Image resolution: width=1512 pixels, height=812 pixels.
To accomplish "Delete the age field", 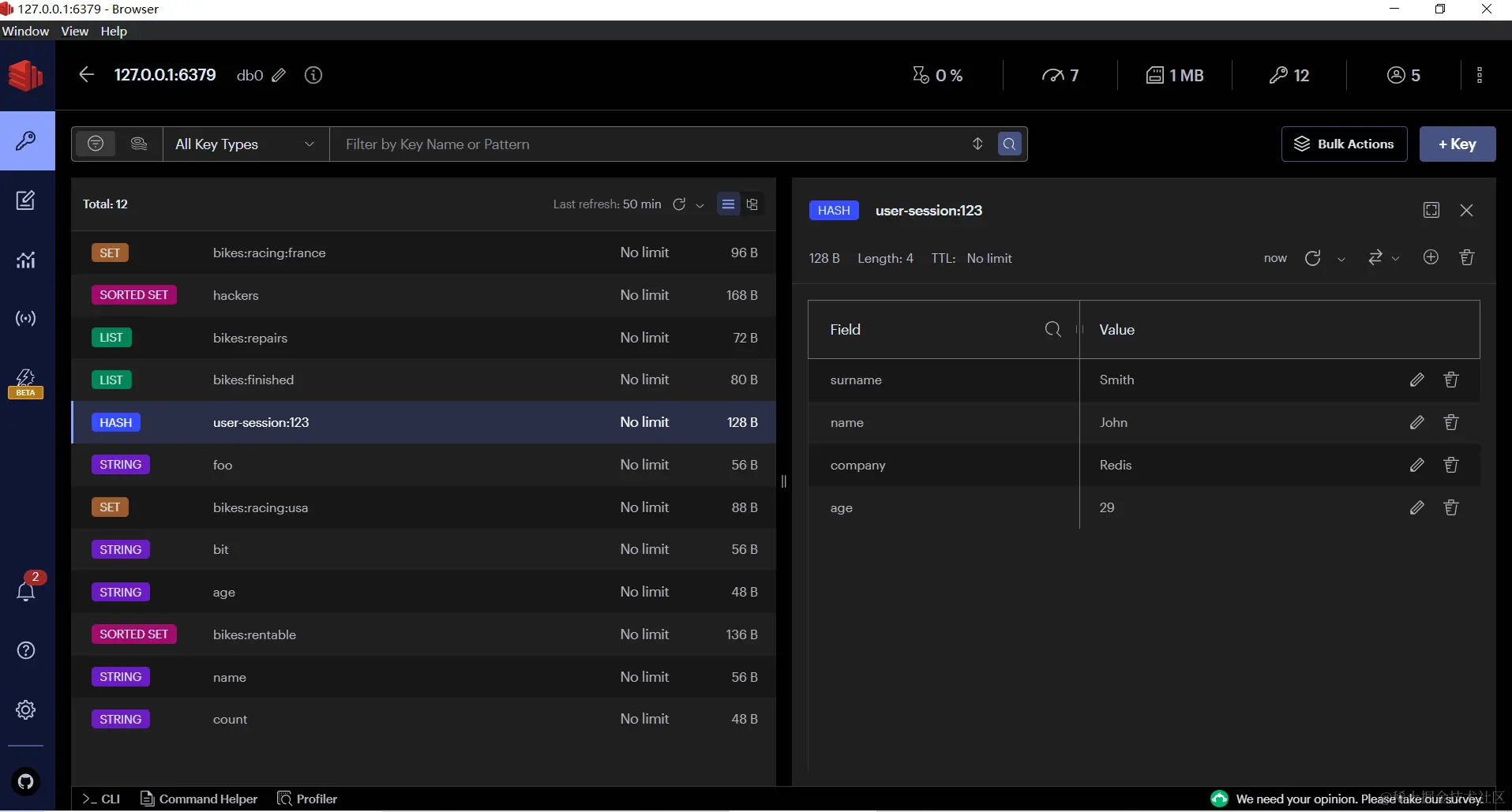I will [x=1451, y=507].
